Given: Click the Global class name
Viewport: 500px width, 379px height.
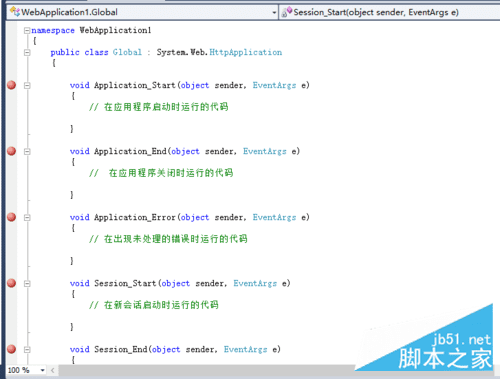Looking at the screenshot, I should [x=127, y=52].
